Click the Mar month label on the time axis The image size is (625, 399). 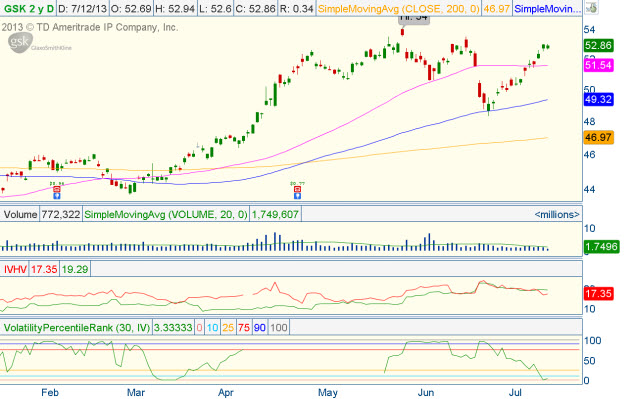coord(136,393)
